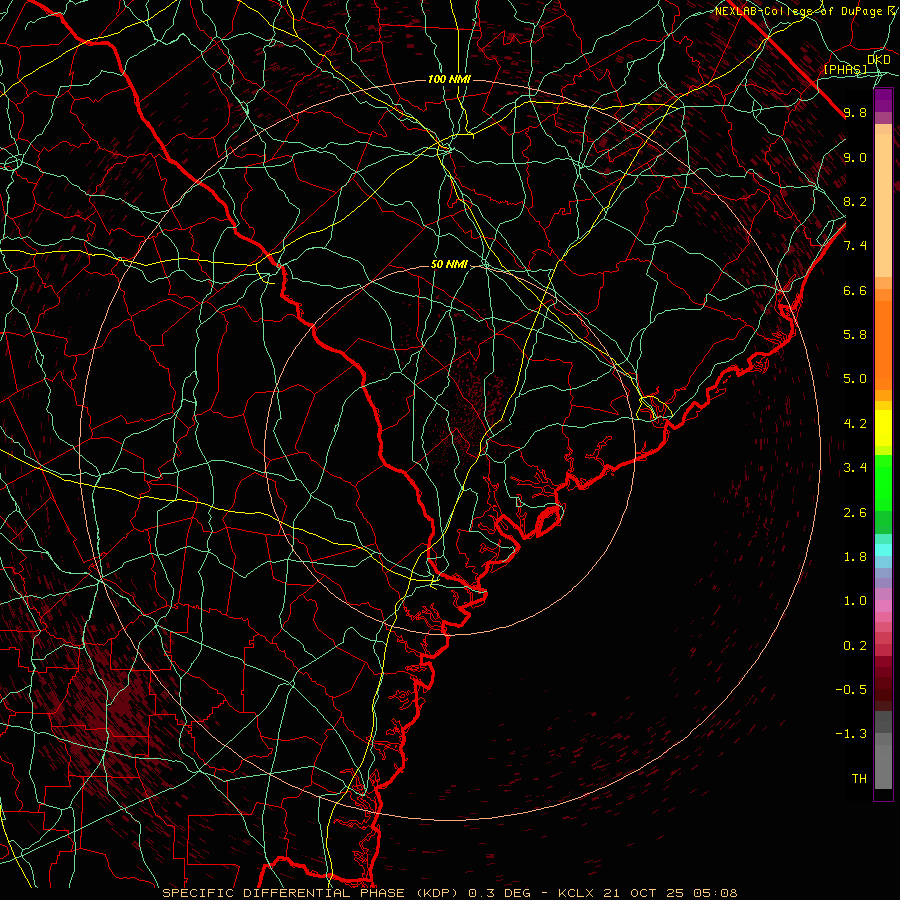
Task: Click the 4.2 scale value
Action: coord(855,424)
